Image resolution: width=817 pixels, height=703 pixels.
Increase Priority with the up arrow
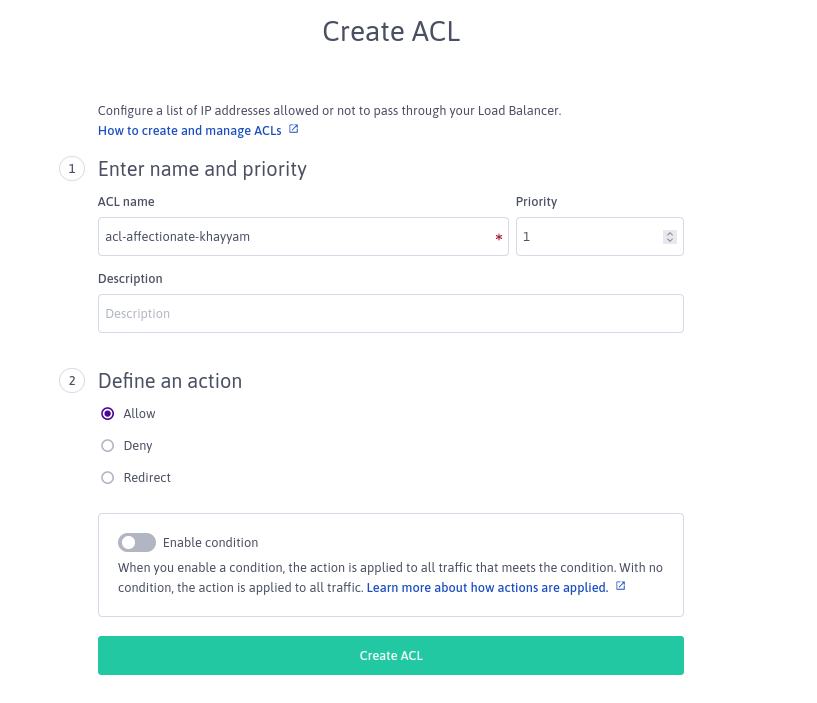[670, 233]
